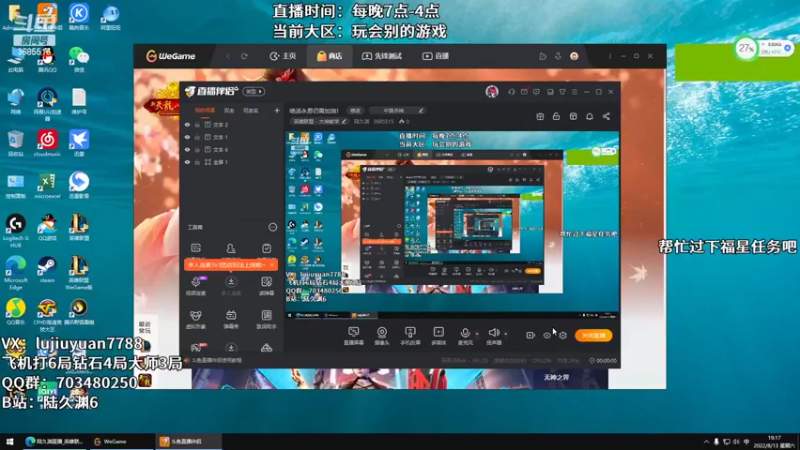Add 手机投屏 phone casting source

410,336
